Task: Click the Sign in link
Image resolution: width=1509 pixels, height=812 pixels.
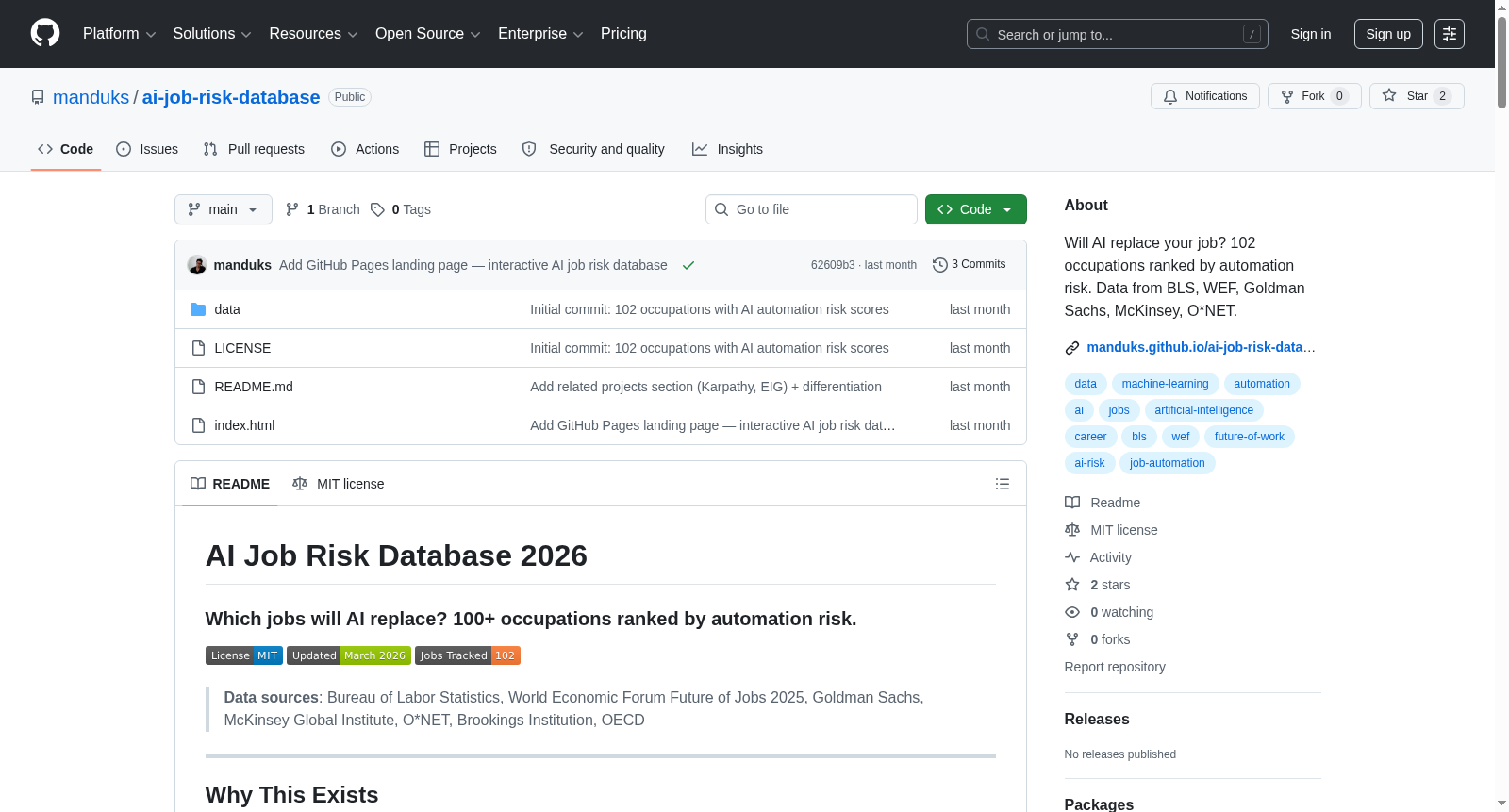Action: 1311,34
